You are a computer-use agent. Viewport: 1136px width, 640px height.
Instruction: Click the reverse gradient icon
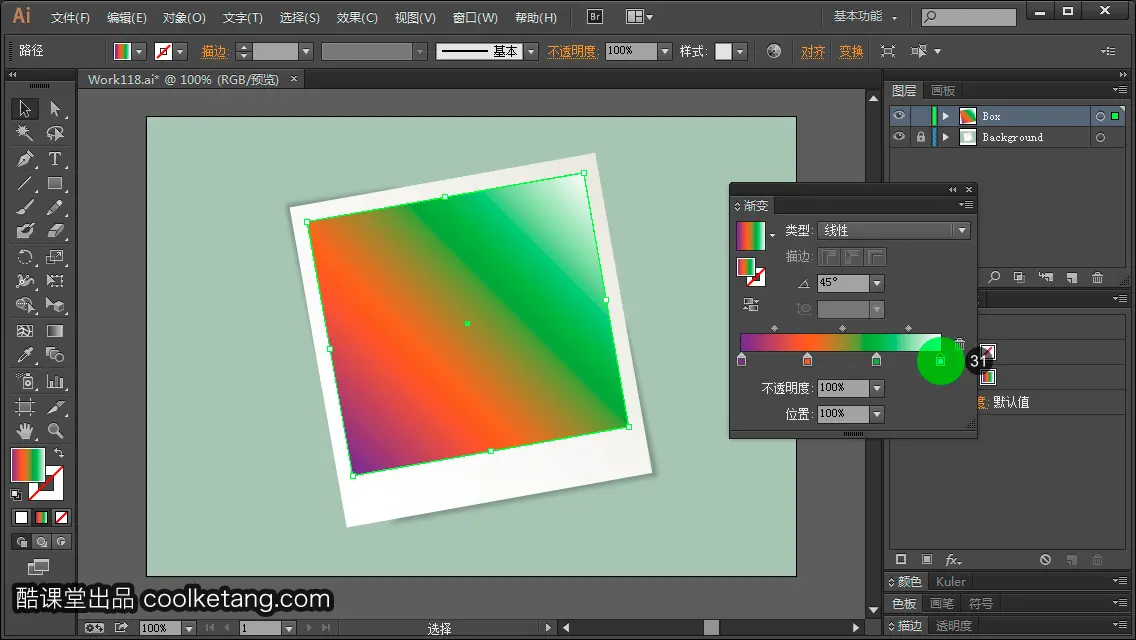751,305
